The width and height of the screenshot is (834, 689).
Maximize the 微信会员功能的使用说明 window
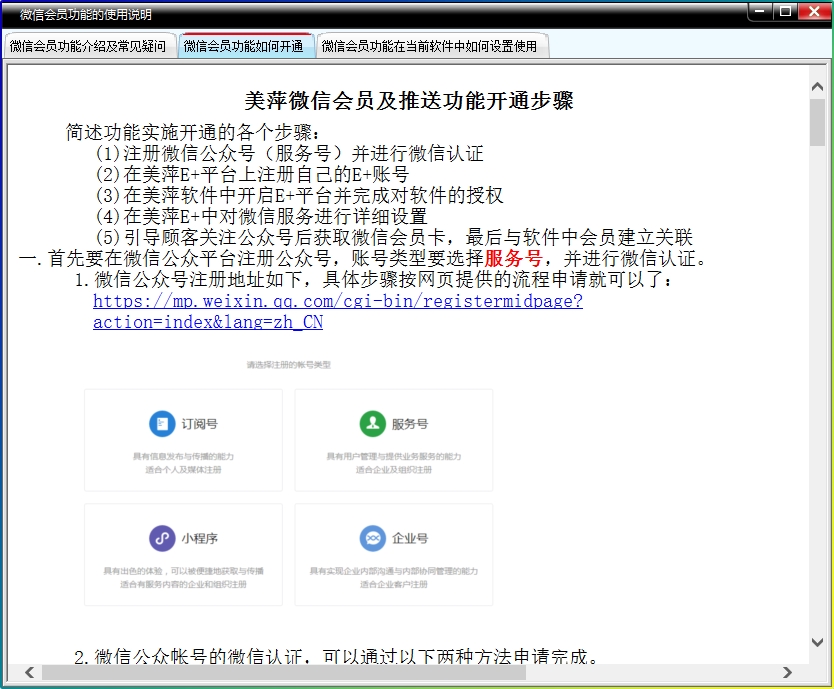786,11
